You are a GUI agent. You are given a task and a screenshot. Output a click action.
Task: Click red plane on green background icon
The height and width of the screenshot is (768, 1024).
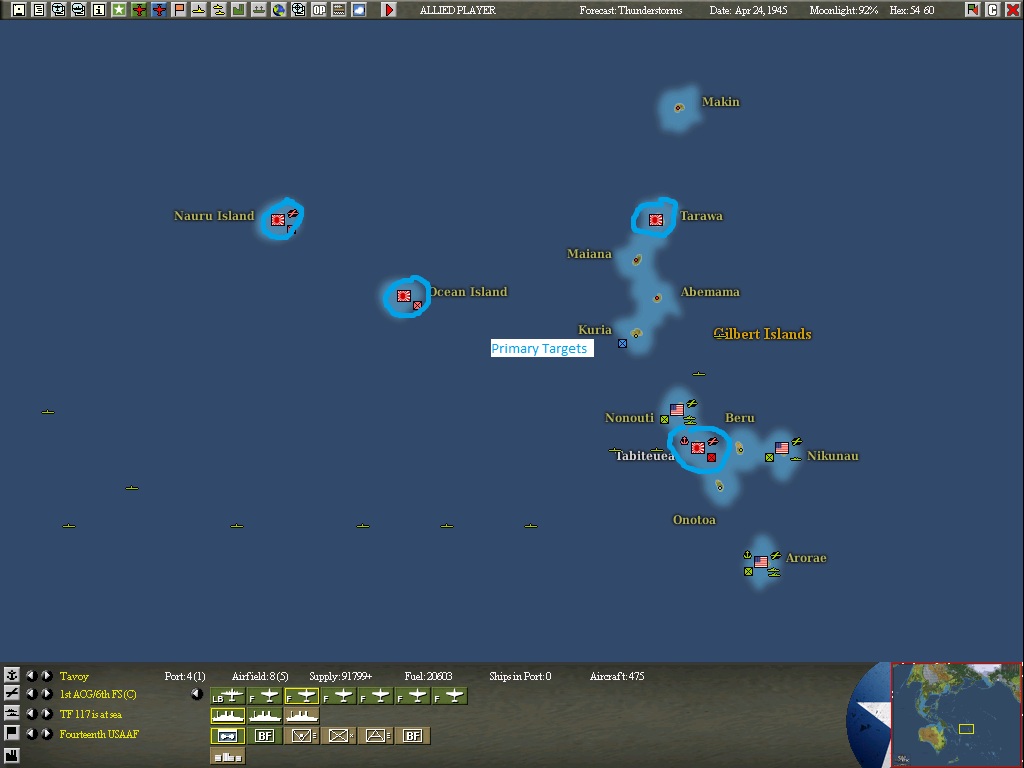[x=139, y=10]
